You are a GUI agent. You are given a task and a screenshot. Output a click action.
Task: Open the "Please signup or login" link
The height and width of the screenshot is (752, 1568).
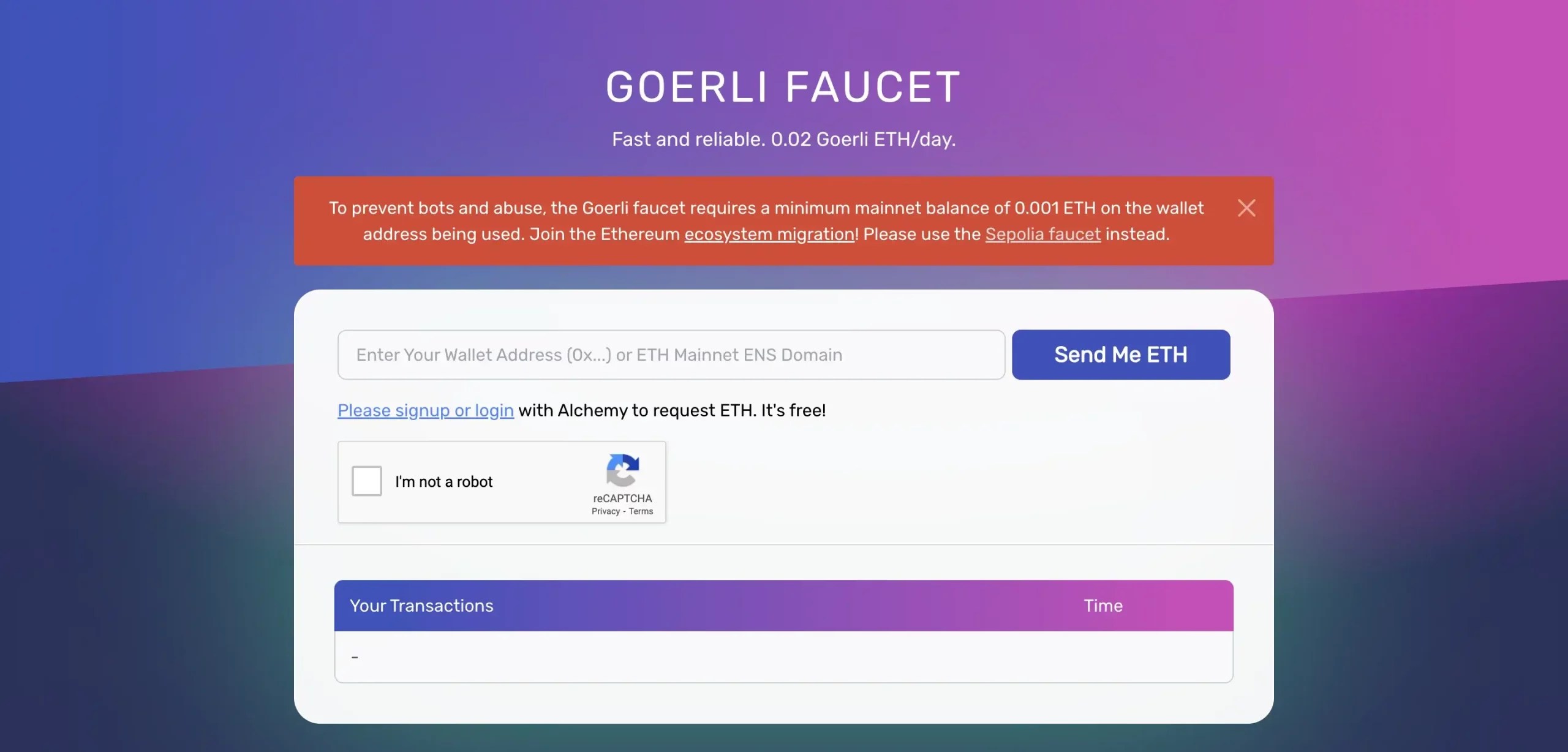tap(424, 410)
